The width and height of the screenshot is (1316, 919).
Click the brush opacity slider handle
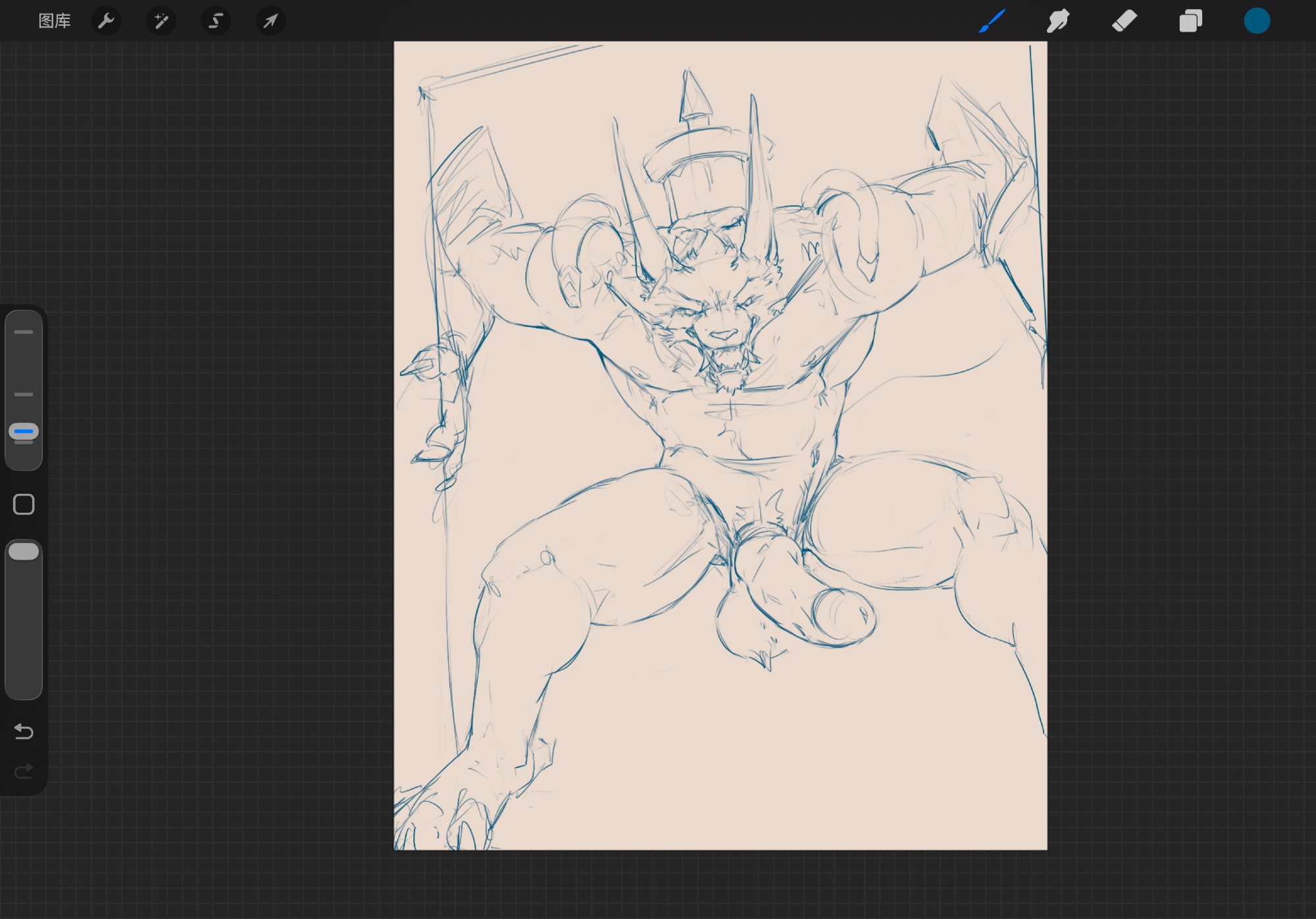coord(24,552)
